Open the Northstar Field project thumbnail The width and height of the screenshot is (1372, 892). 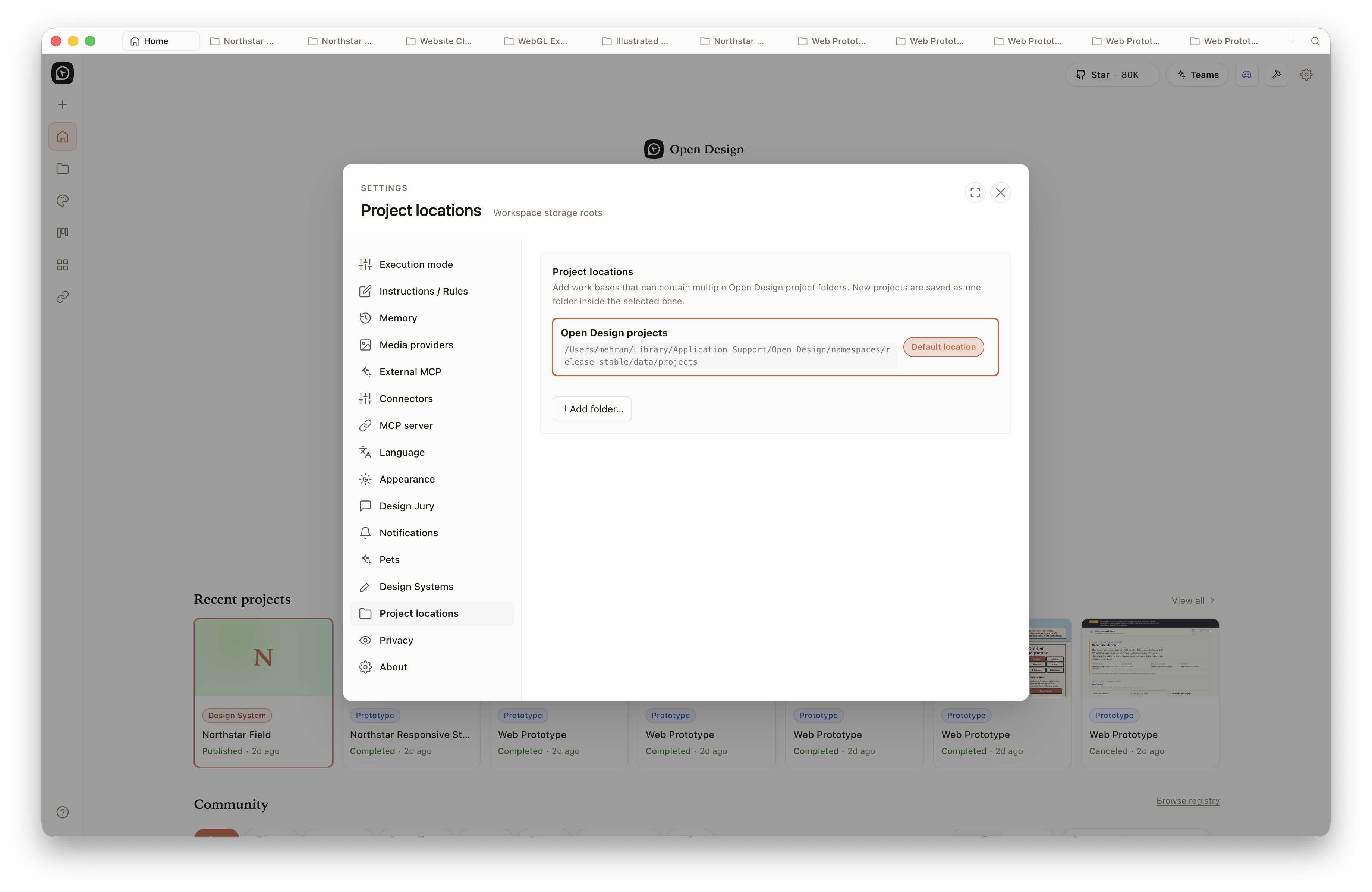tap(264, 658)
